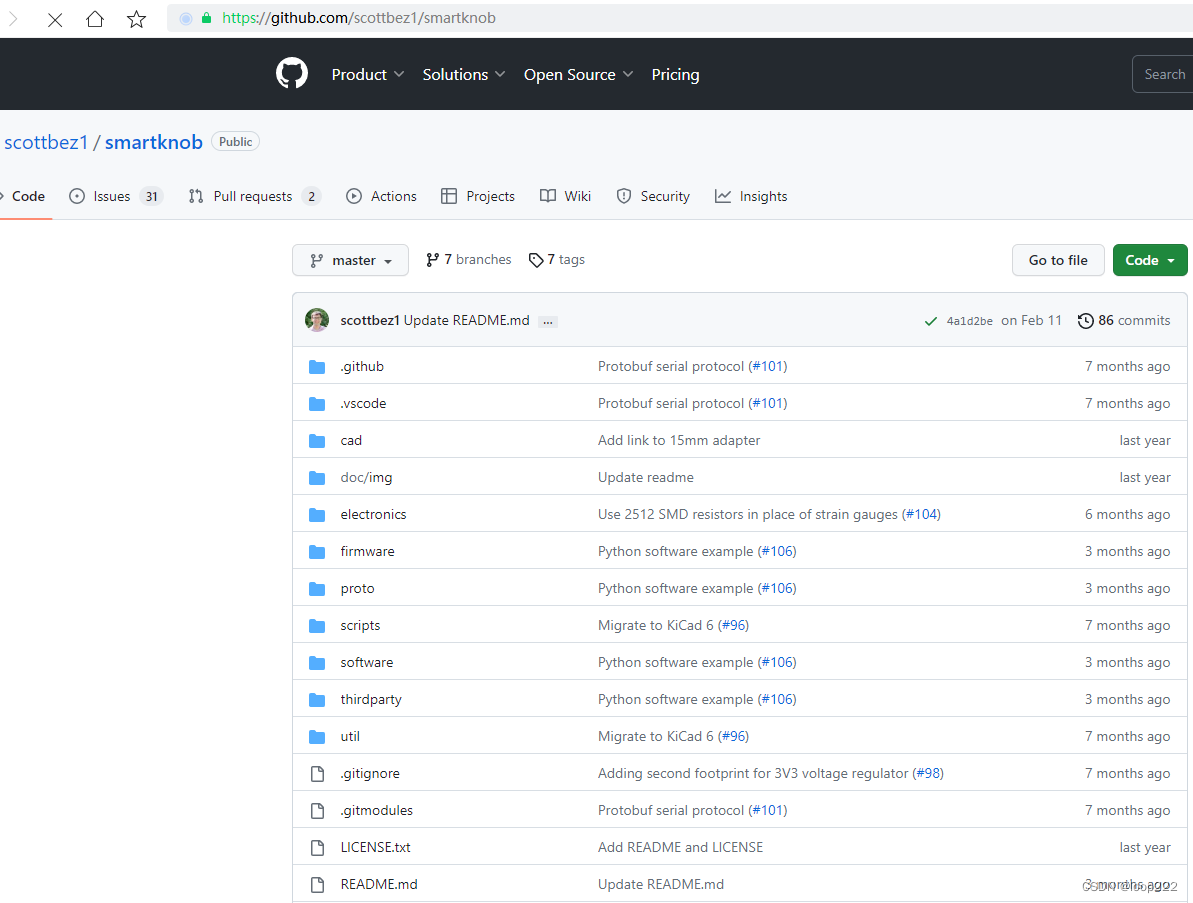This screenshot has width=1193, height=903.
Task: Click the browser address bar URL
Action: [x=358, y=17]
